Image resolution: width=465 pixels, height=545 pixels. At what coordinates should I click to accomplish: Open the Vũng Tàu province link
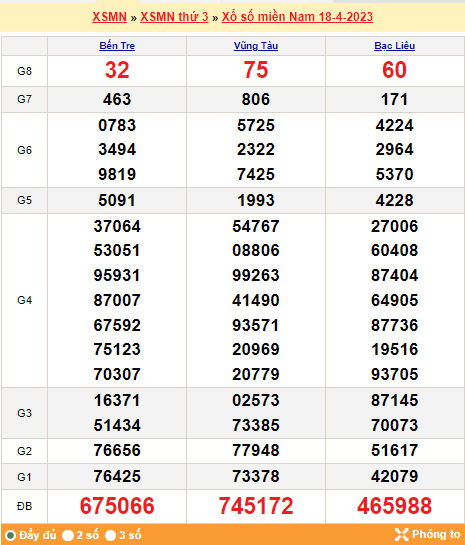click(x=256, y=46)
